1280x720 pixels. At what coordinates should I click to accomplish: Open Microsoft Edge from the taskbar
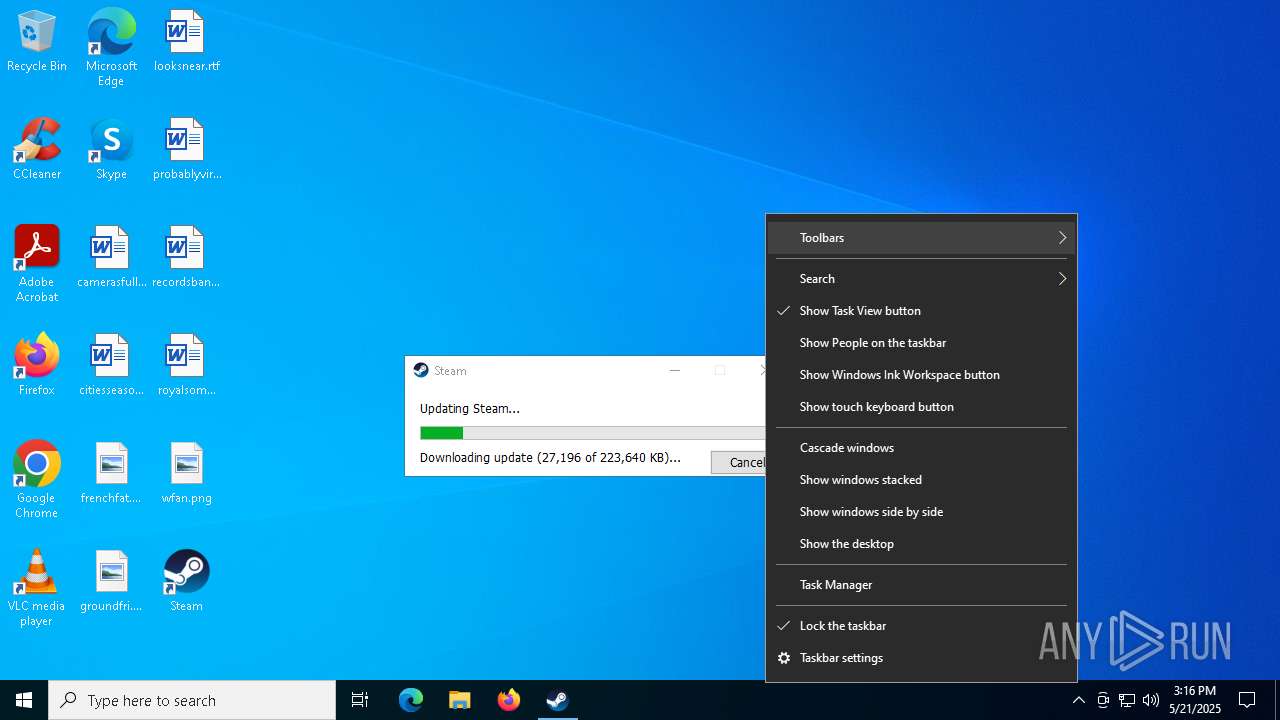click(411, 700)
